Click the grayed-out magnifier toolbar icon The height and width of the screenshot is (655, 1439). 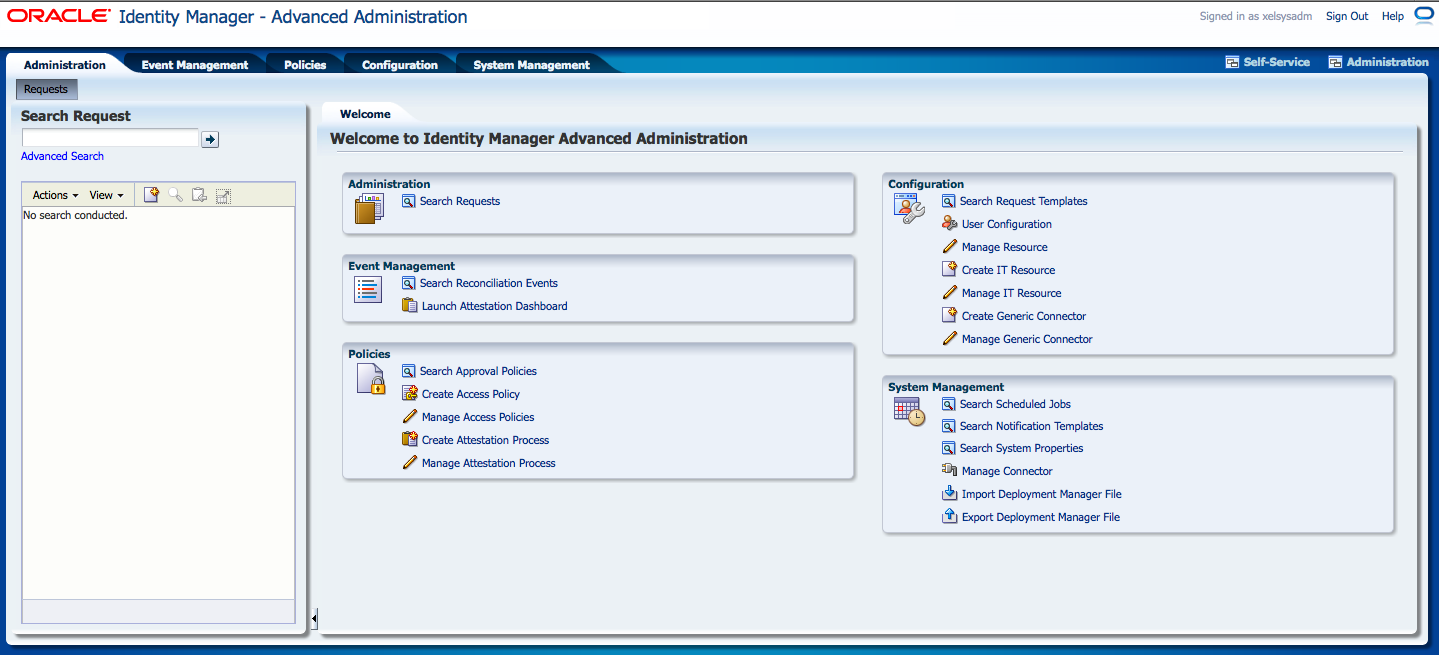click(x=175, y=195)
